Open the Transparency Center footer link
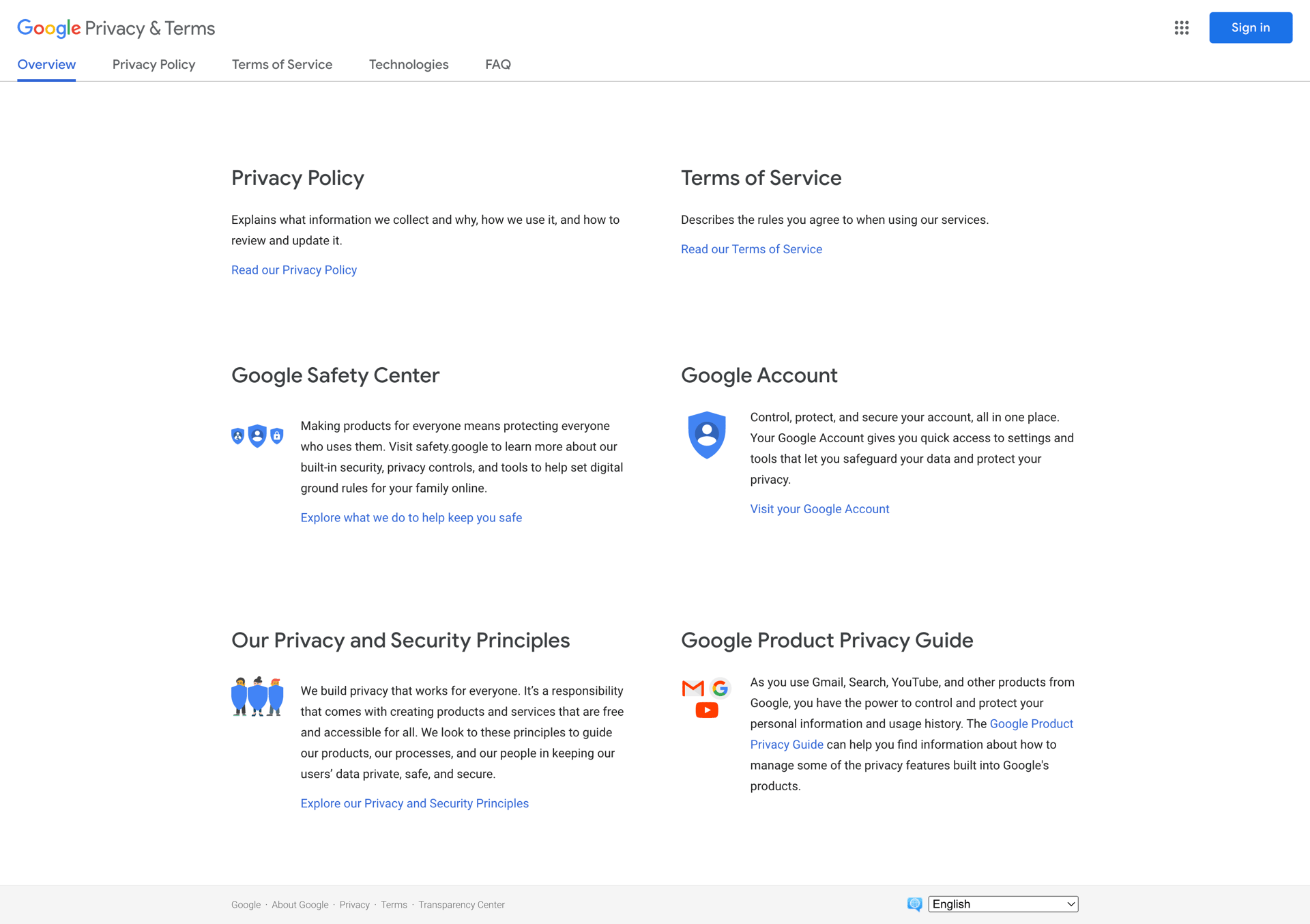Image resolution: width=1310 pixels, height=924 pixels. (x=461, y=904)
